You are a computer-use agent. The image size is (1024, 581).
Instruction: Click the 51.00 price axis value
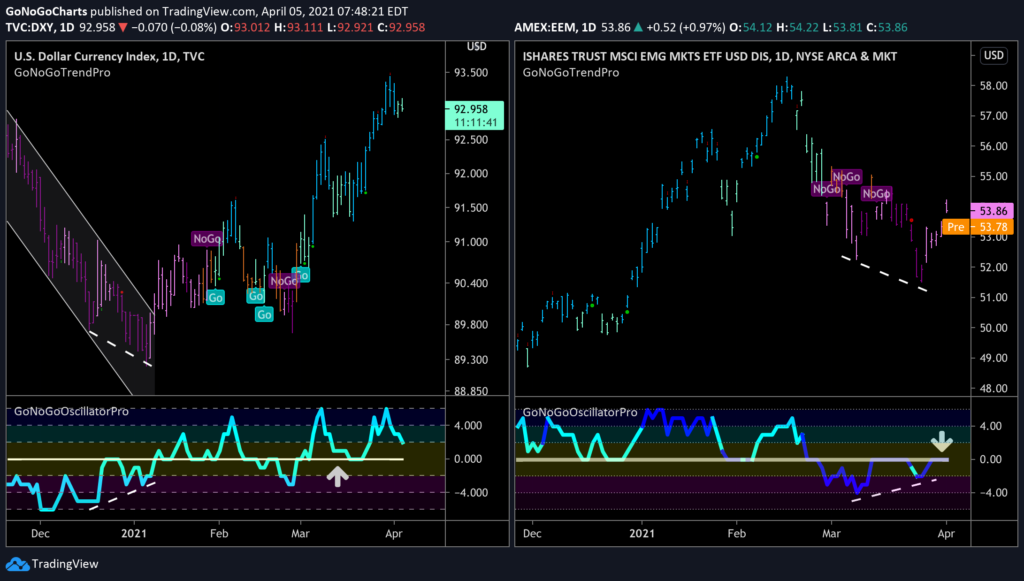tap(993, 297)
